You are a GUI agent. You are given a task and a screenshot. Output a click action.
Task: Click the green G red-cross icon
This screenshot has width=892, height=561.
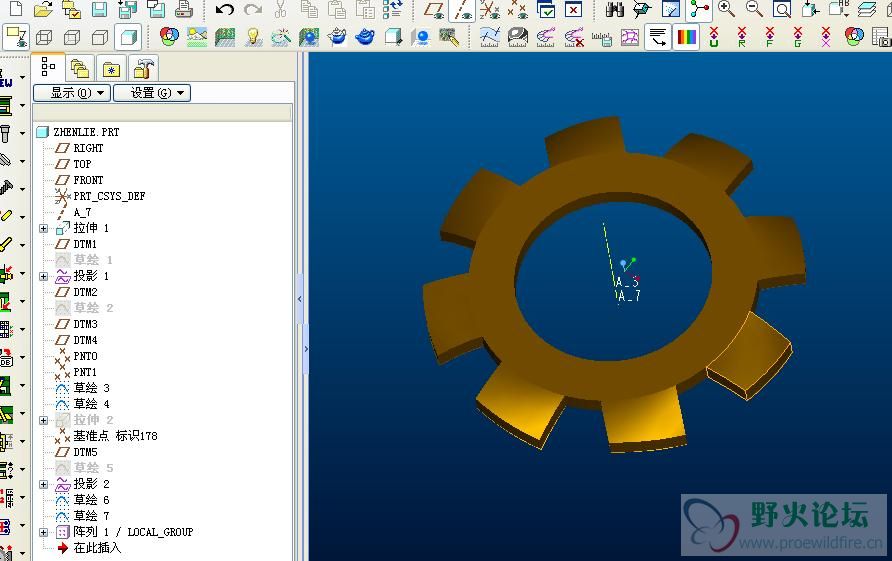(798, 38)
